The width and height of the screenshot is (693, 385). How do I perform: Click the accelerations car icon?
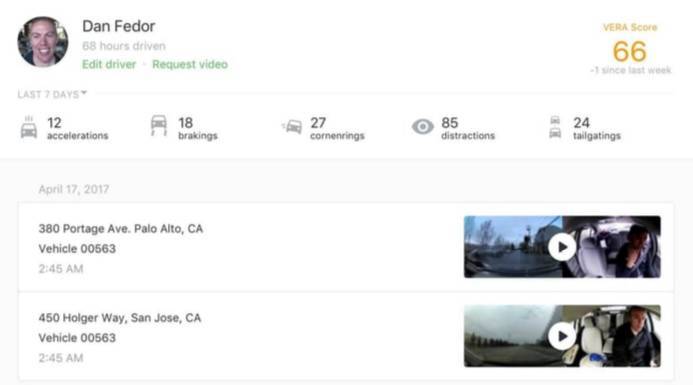pos(29,127)
